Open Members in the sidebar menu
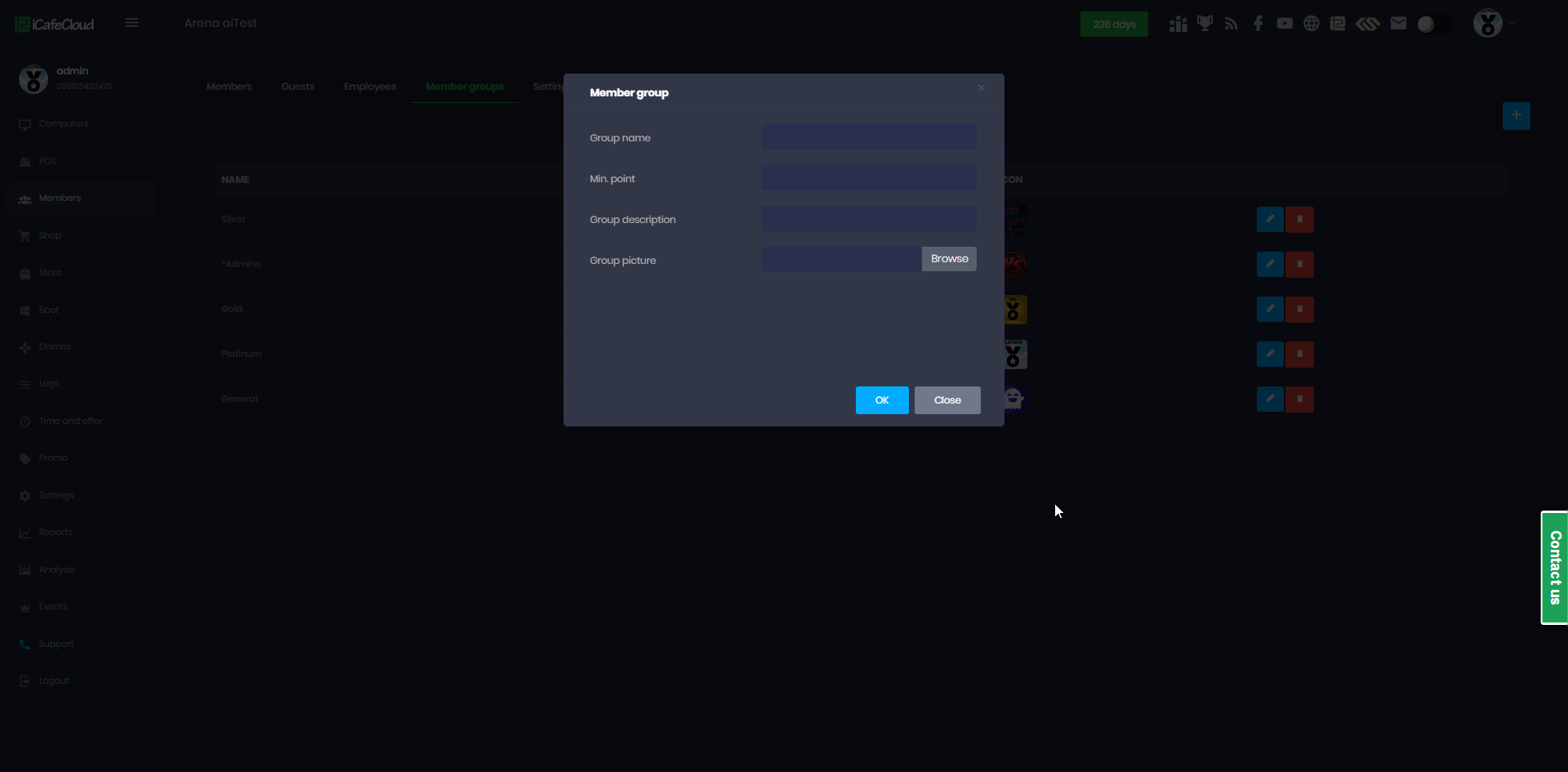1568x772 pixels. pyautogui.click(x=60, y=199)
